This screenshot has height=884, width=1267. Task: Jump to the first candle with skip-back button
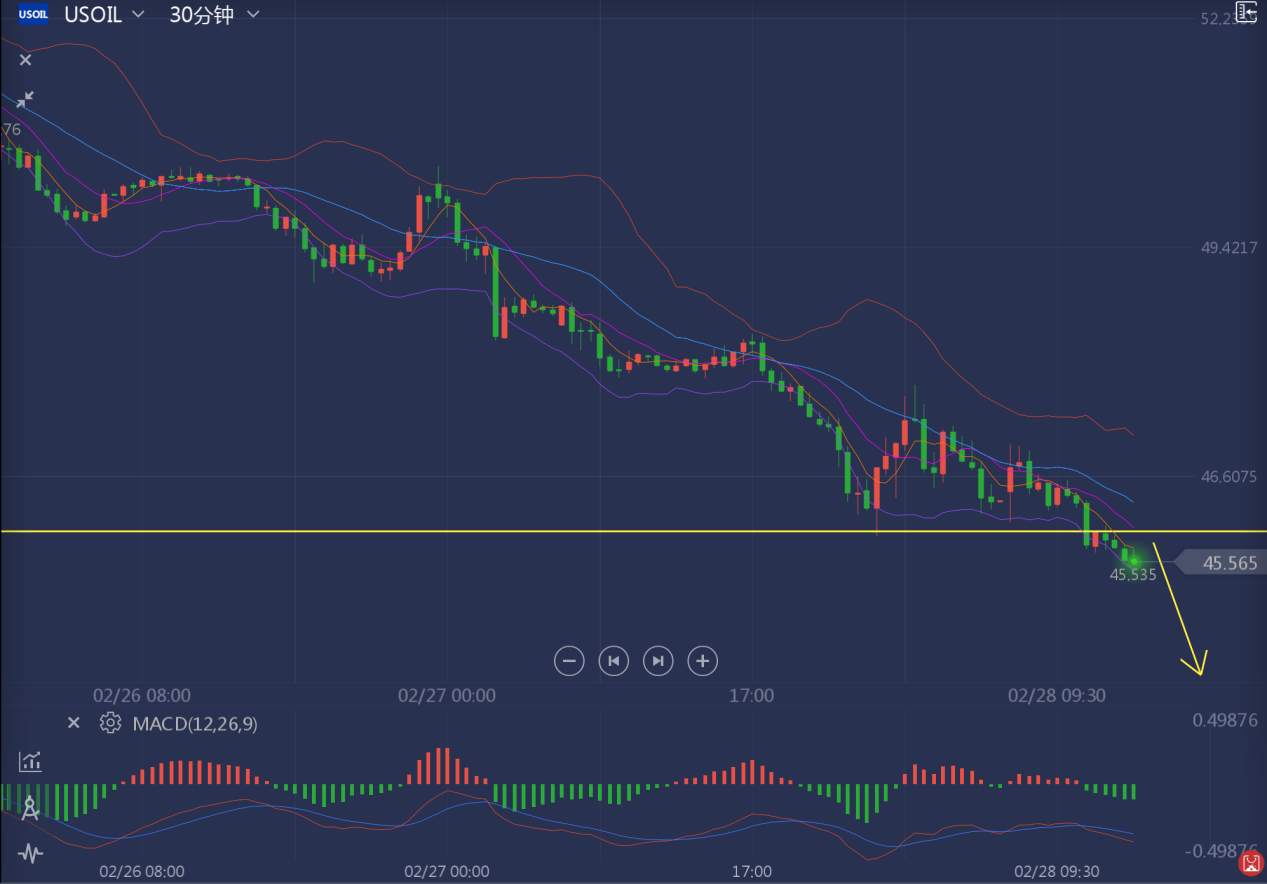tap(613, 661)
